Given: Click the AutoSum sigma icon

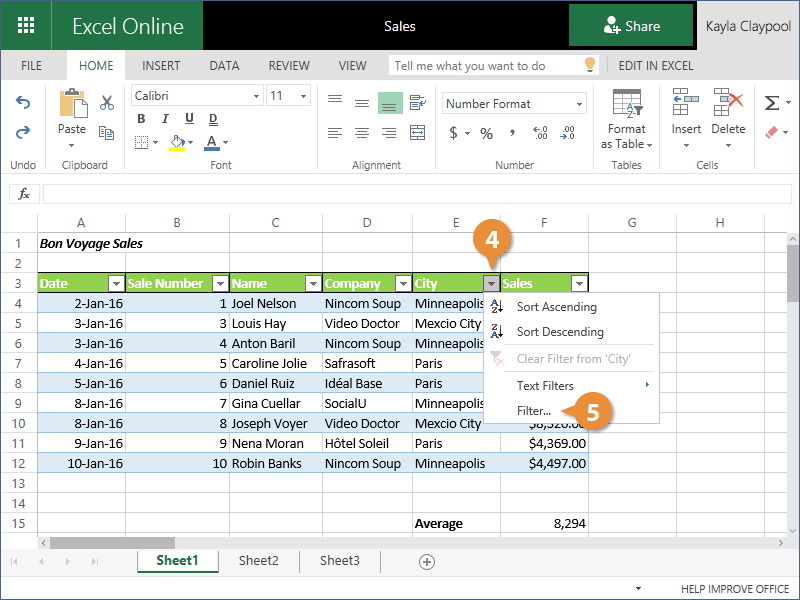Looking at the screenshot, I should 771,103.
